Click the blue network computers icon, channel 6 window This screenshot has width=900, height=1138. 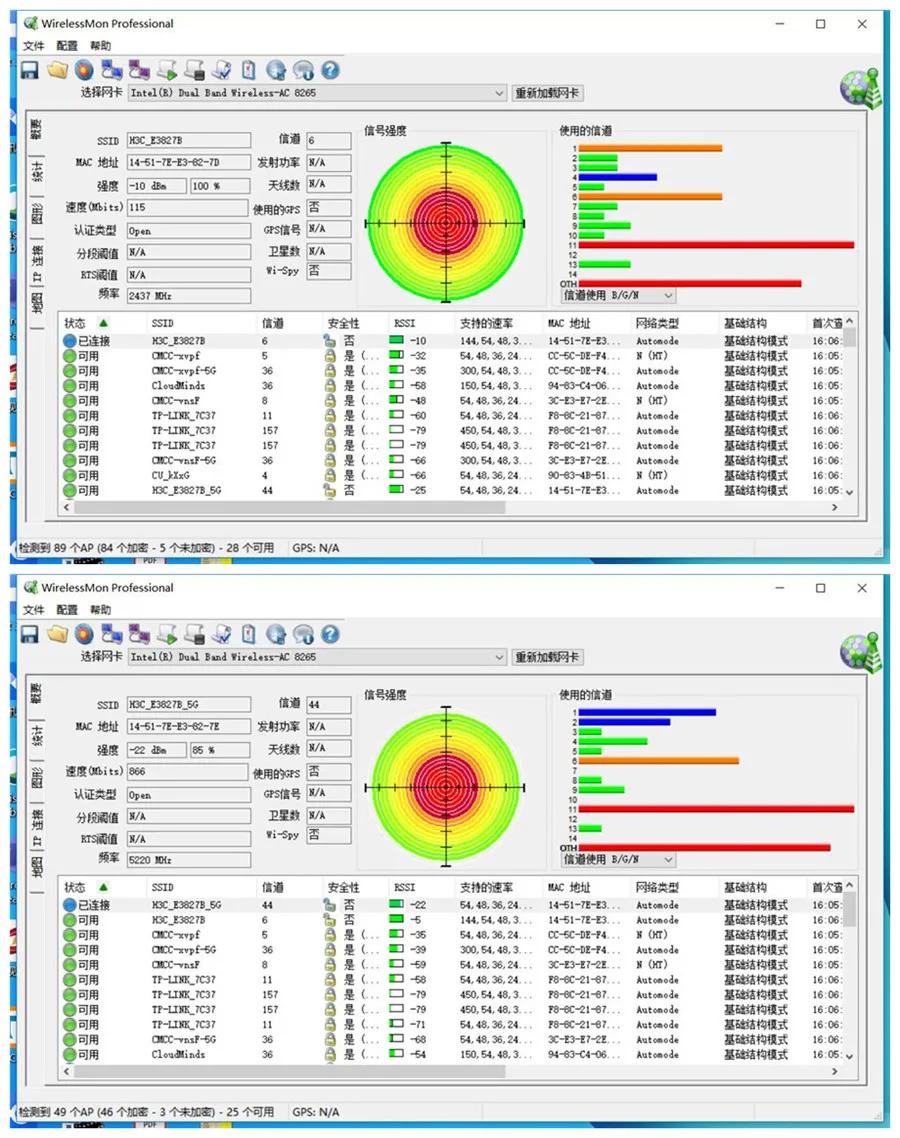point(112,70)
